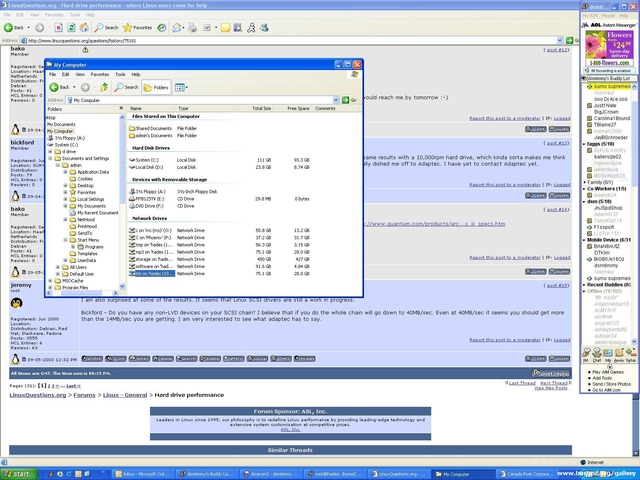Sort by the Total Size column header
The width and height of the screenshot is (640, 480).
click(x=253, y=108)
